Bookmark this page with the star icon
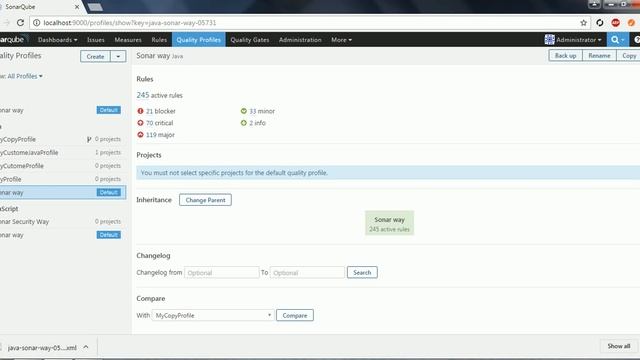Viewport: 640px width, 360px height. click(584, 23)
